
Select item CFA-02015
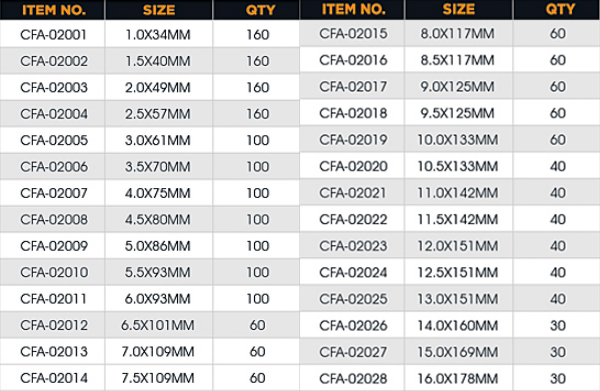[x=353, y=34]
